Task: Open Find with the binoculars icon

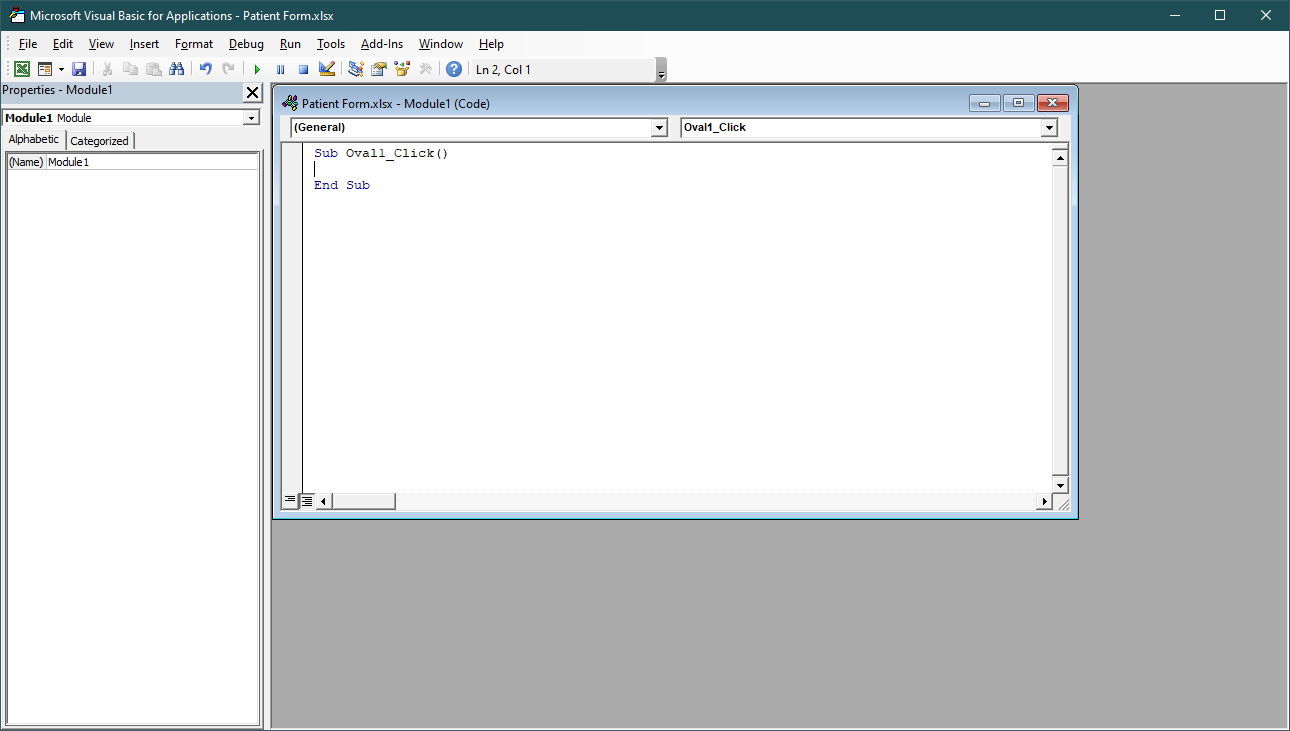Action: (177, 69)
